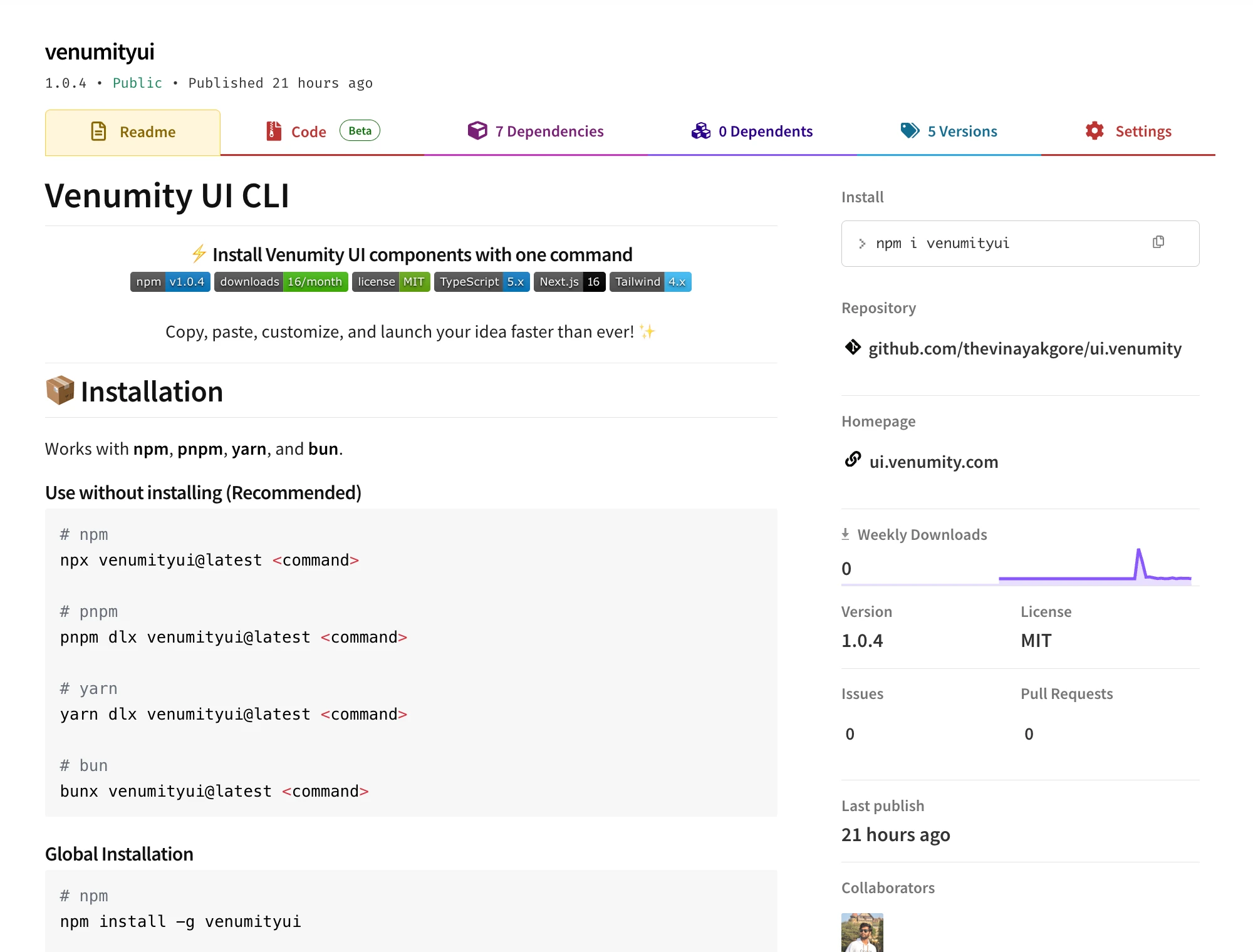This screenshot has width=1253, height=952.
Task: Open the 7 Dependencies tab
Action: pyautogui.click(x=536, y=132)
